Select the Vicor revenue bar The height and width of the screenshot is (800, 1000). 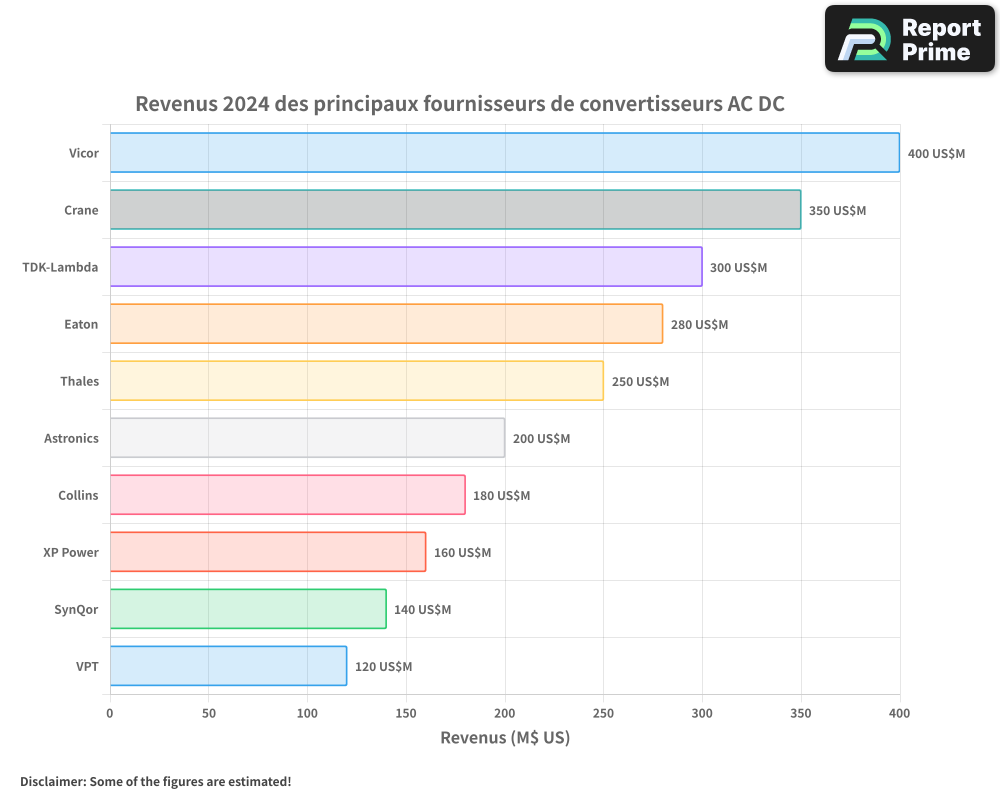(x=504, y=153)
